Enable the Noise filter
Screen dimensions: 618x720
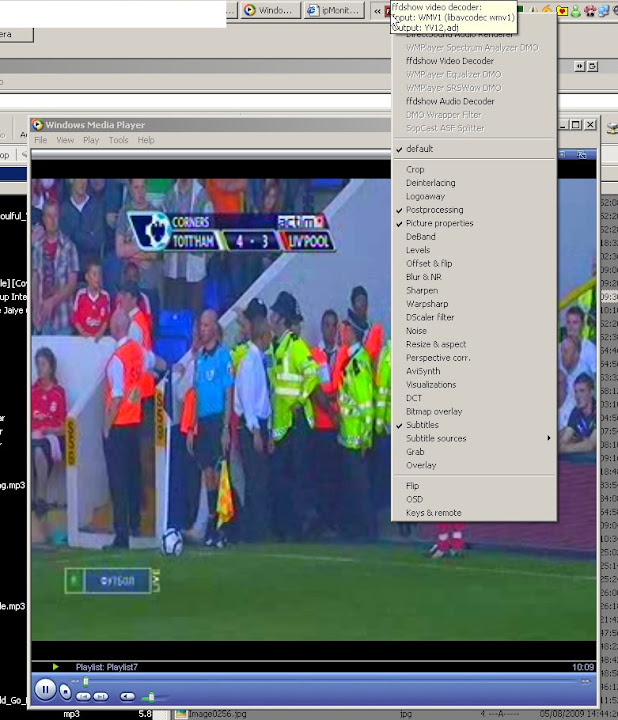(474, 331)
